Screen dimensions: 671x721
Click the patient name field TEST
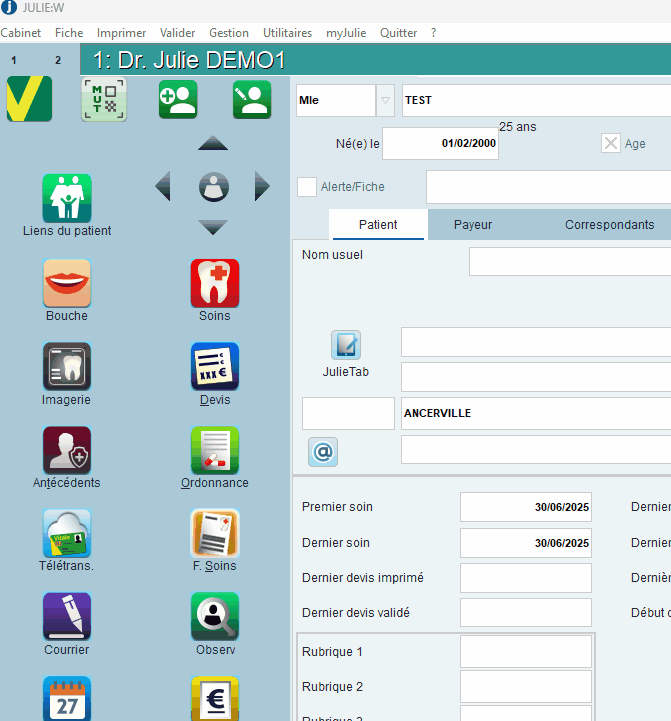coord(536,100)
